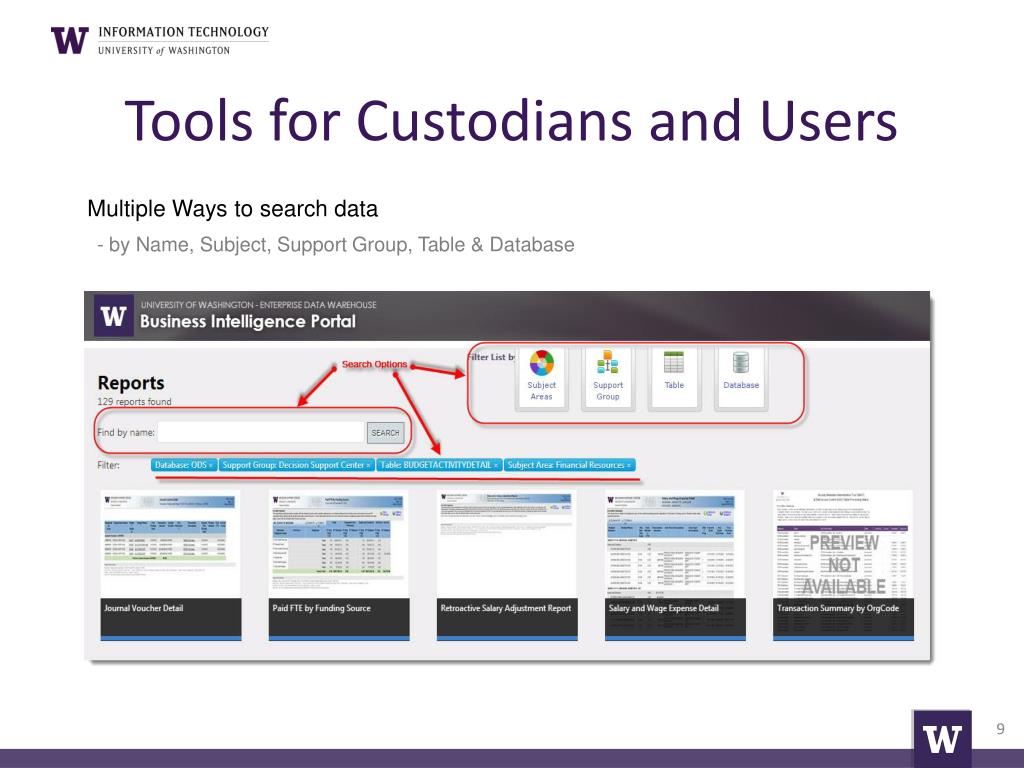1024x768 pixels.
Task: Click the '129 reports found' text
Action: 134,402
